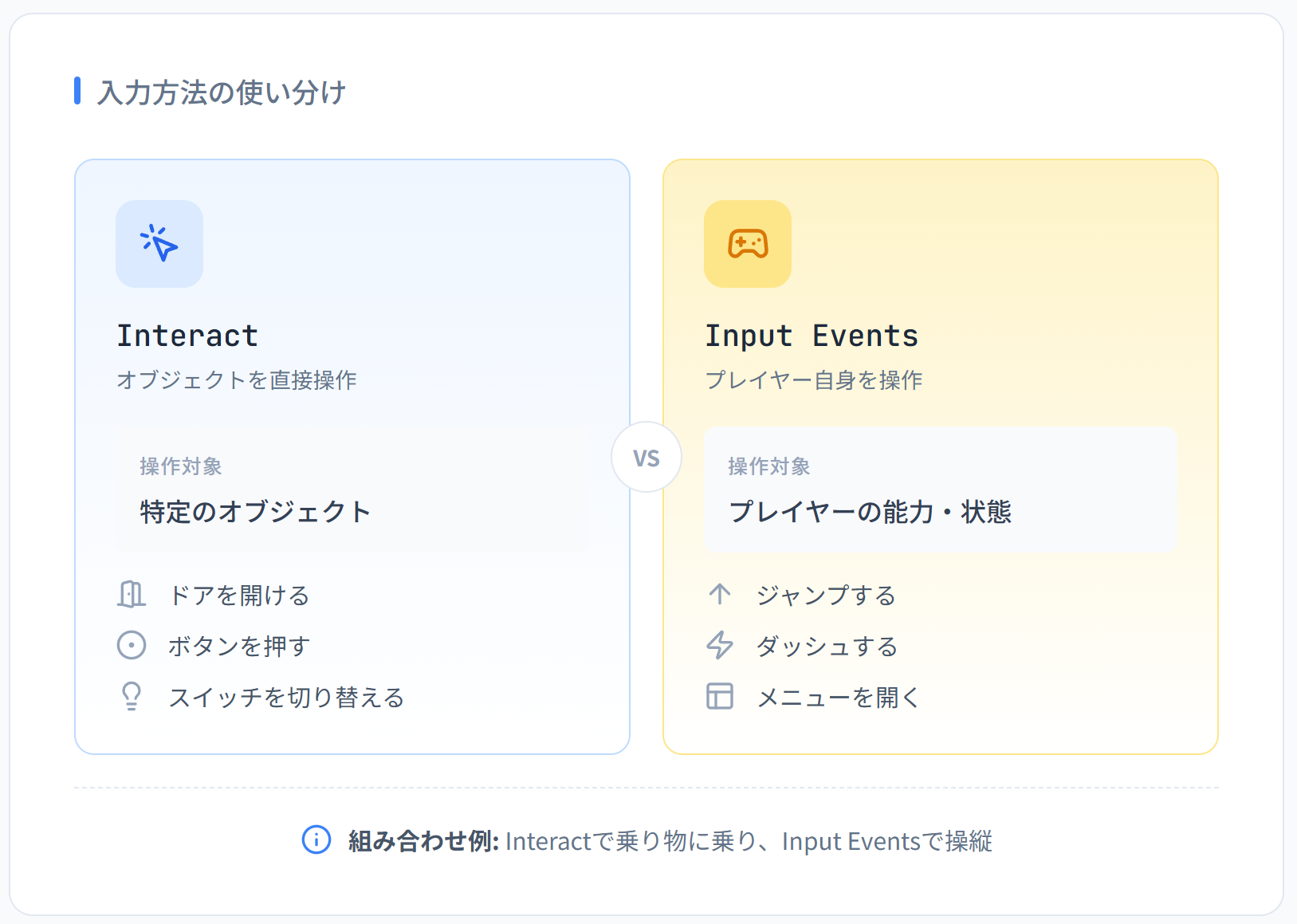Click the 入力方法の使い分け heading

pyautogui.click(x=222, y=92)
